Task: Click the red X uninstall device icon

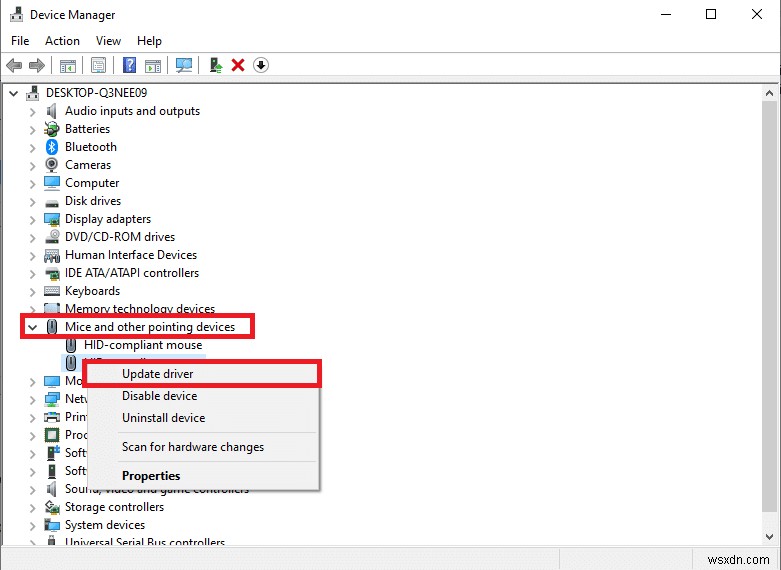Action: (x=238, y=65)
